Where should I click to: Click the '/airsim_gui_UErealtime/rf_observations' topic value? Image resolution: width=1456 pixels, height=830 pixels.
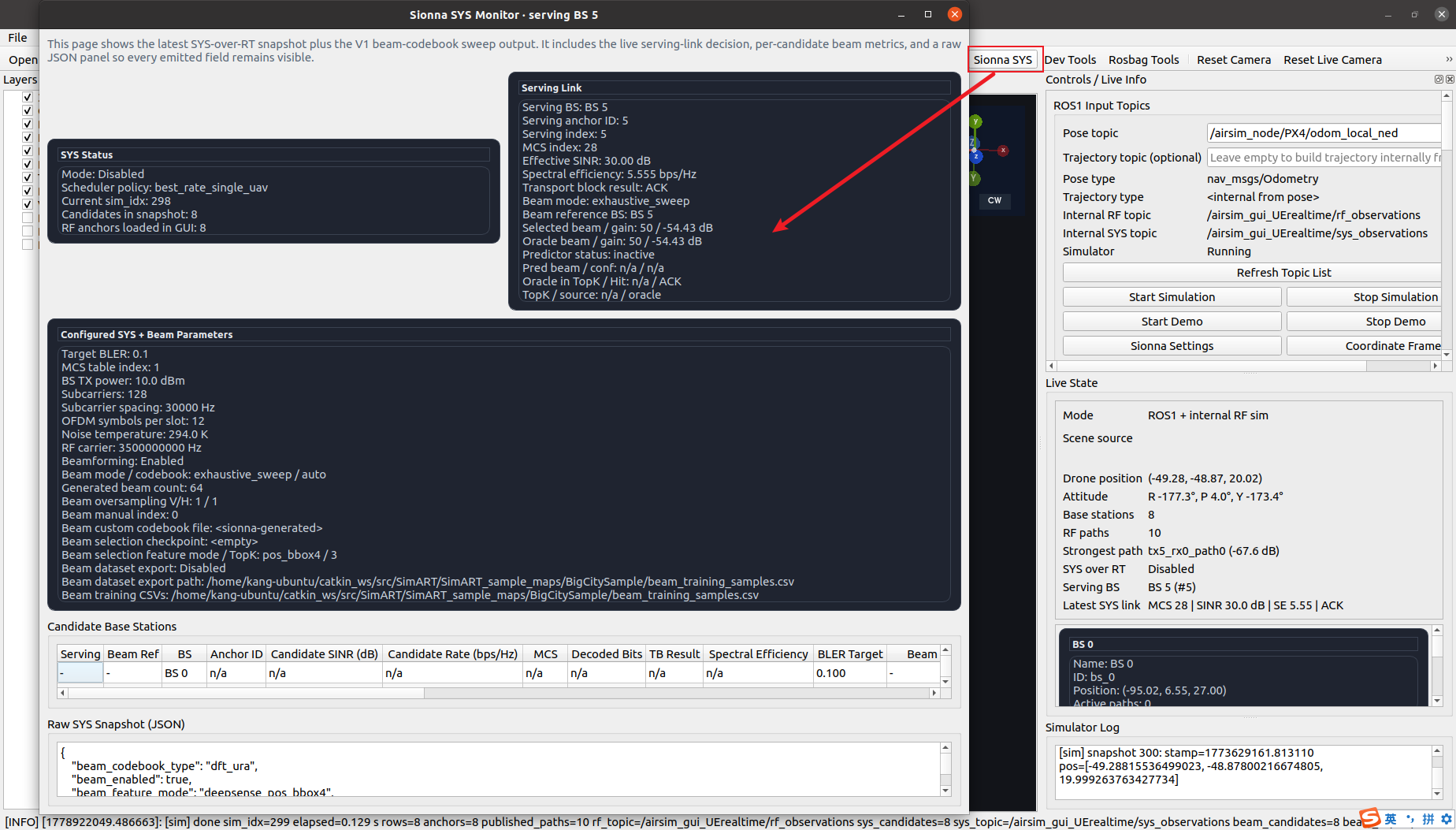[1313, 215]
